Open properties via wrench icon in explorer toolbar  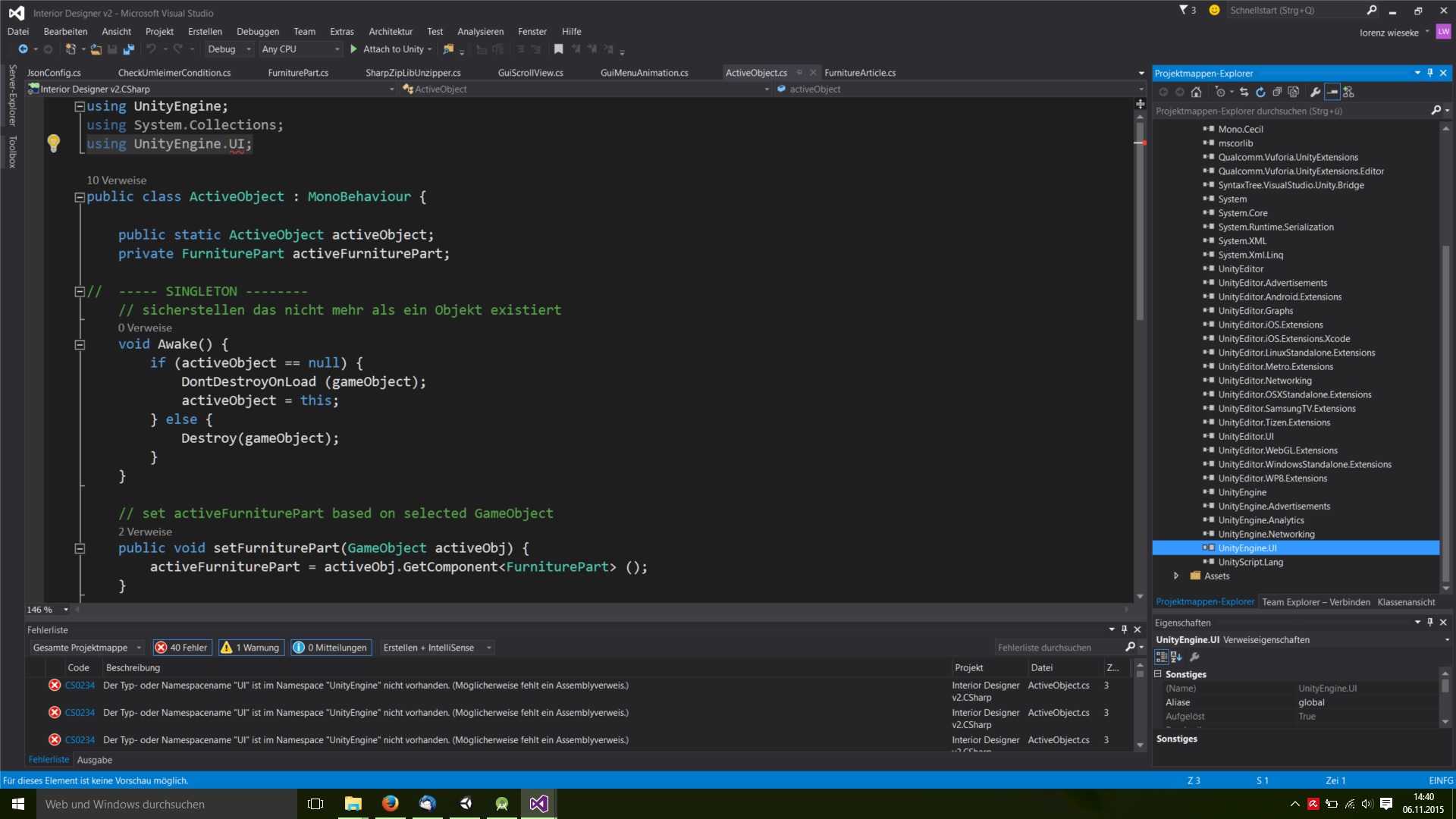point(1315,92)
